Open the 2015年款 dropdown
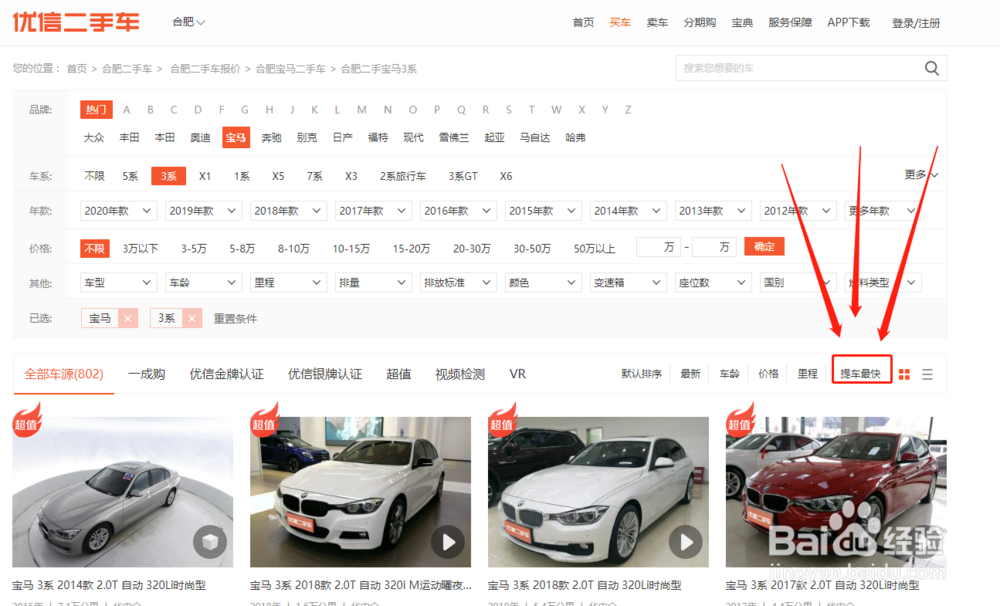Image resolution: width=1000 pixels, height=606 pixels. point(543,211)
